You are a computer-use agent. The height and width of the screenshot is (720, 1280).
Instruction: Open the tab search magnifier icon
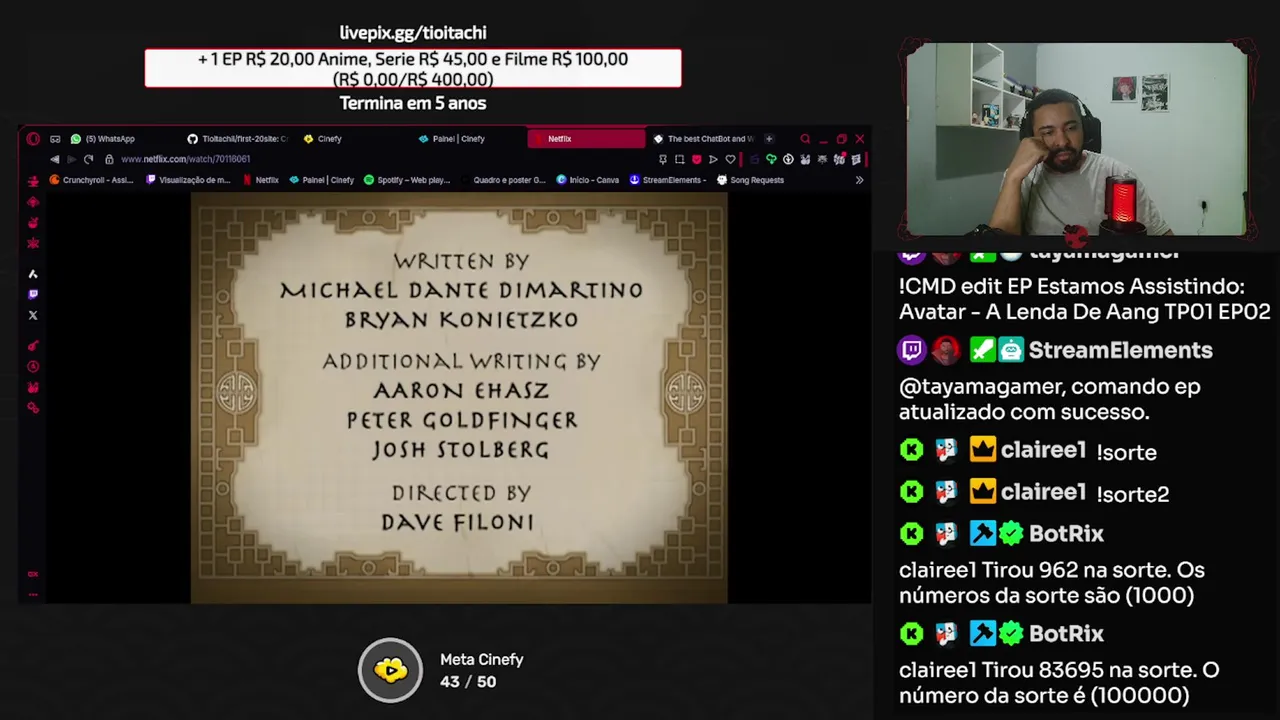click(x=805, y=139)
